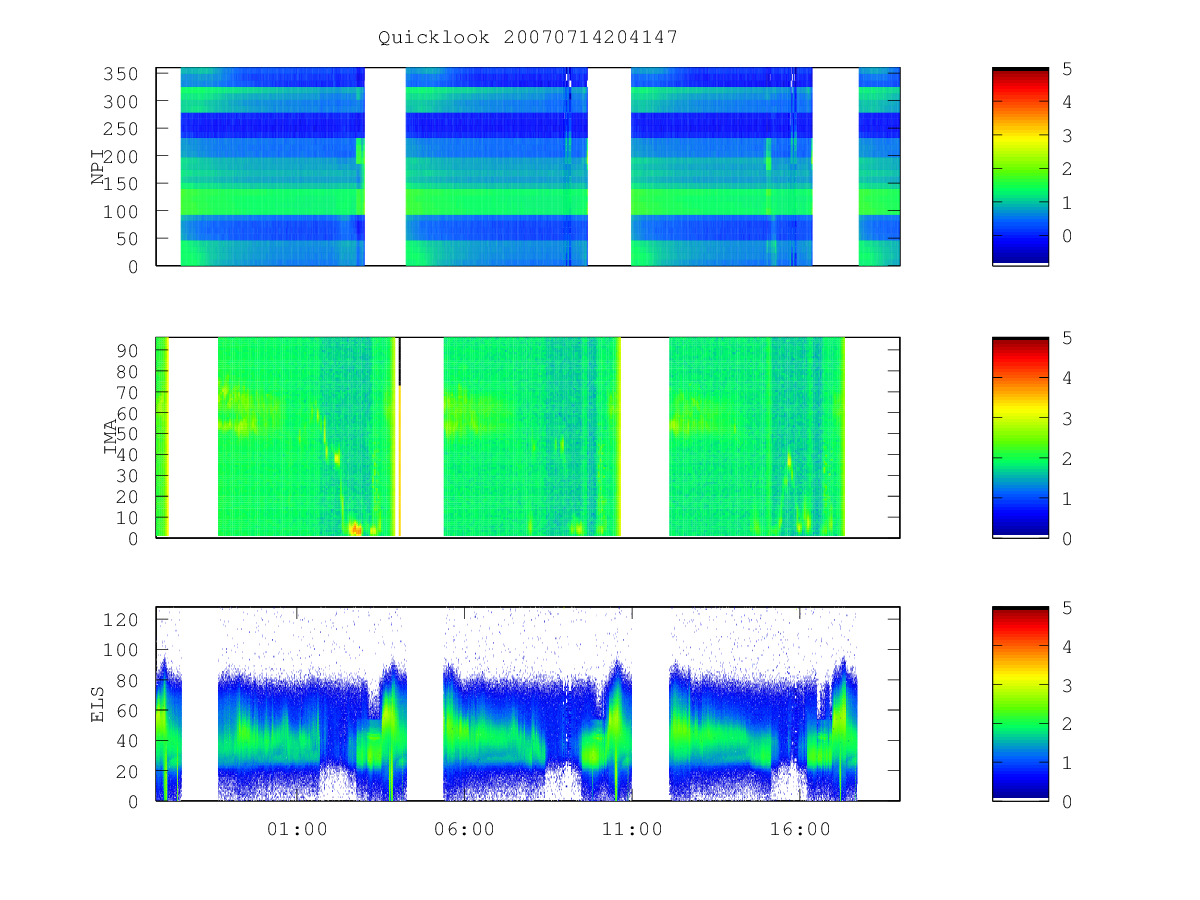Click the 16:00 time tick label
1200x900 pixels.
(x=800, y=829)
